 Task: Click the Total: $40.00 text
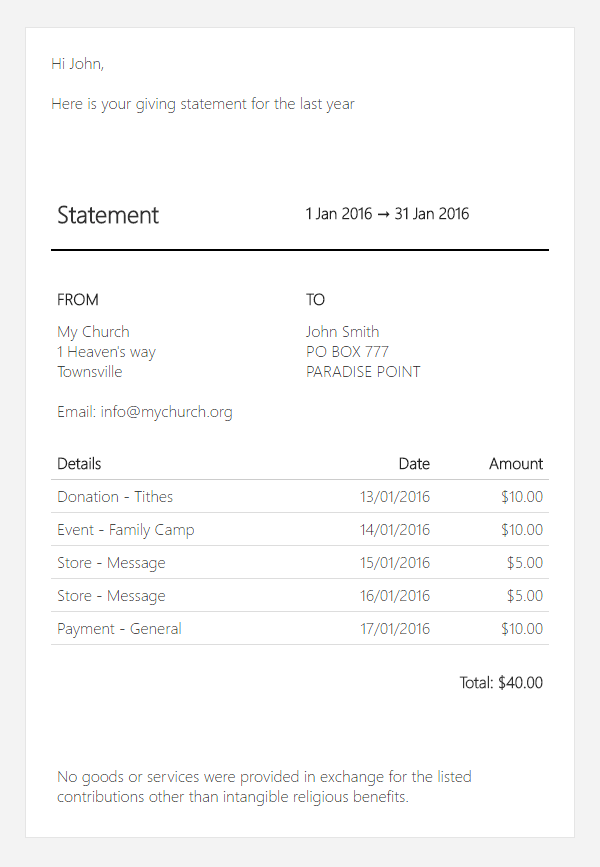click(x=501, y=683)
